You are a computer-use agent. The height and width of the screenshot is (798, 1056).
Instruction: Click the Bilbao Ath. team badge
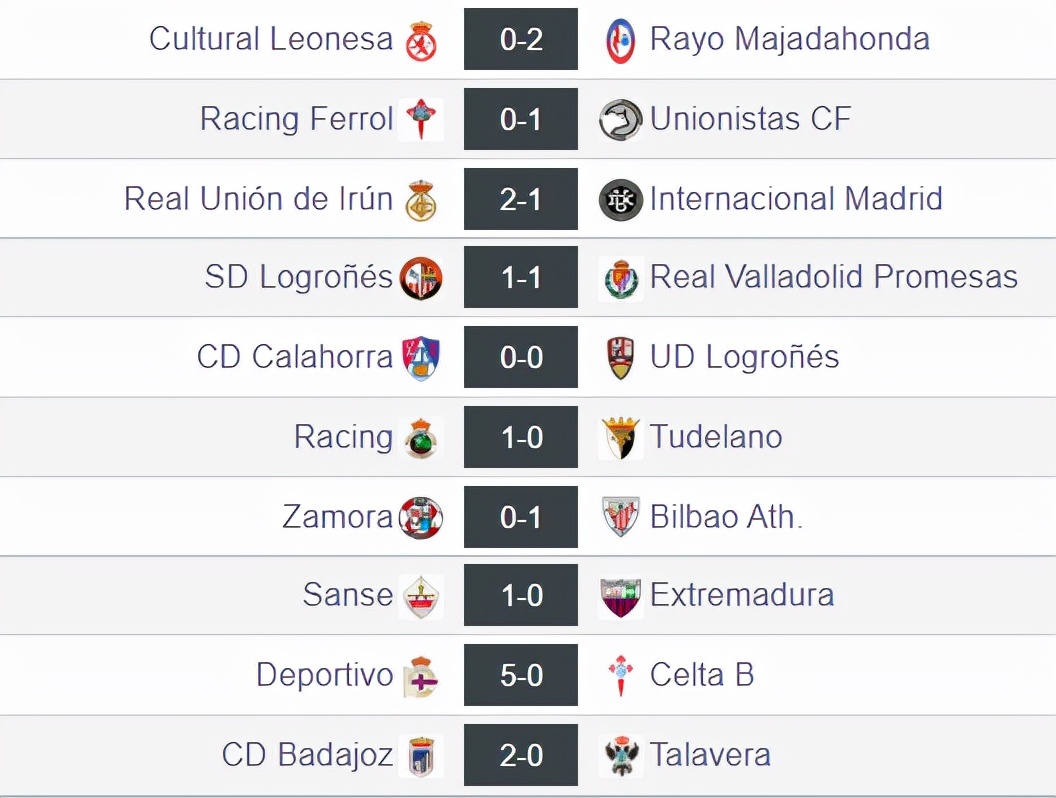(x=621, y=516)
